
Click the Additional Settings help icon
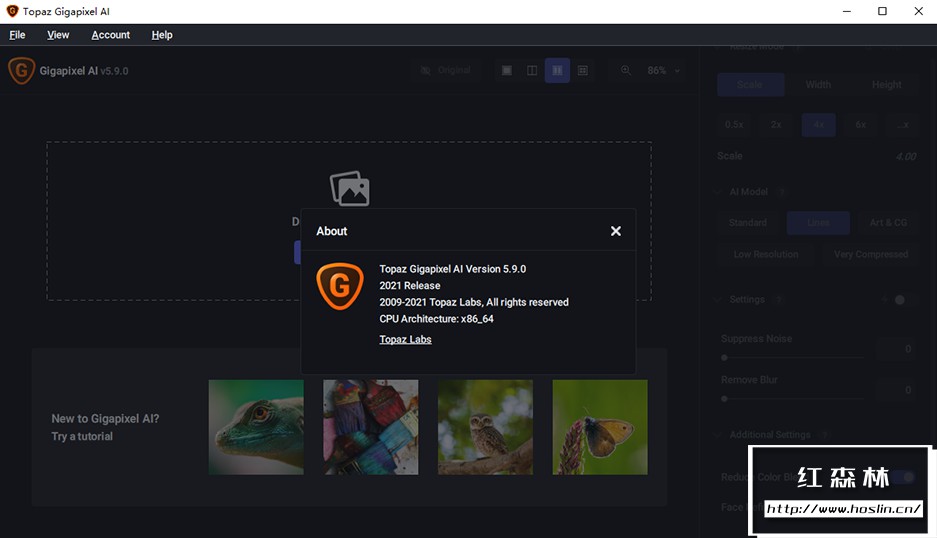[x=825, y=435]
